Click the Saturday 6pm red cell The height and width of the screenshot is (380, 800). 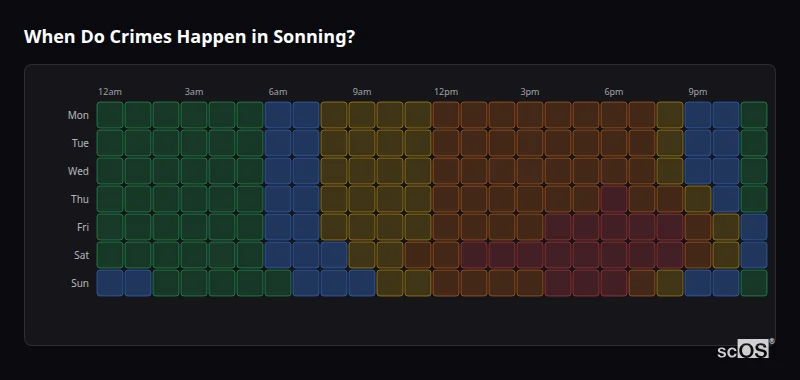(x=614, y=255)
